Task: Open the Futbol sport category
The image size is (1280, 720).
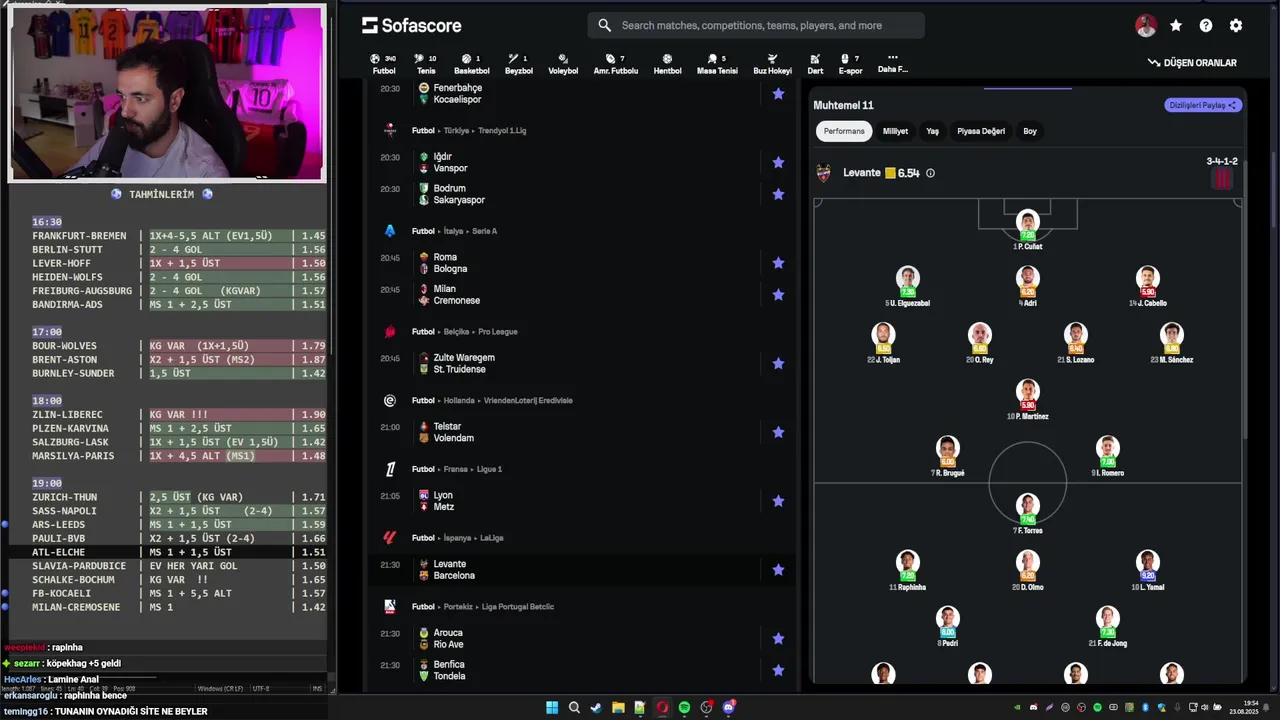Action: (x=384, y=64)
